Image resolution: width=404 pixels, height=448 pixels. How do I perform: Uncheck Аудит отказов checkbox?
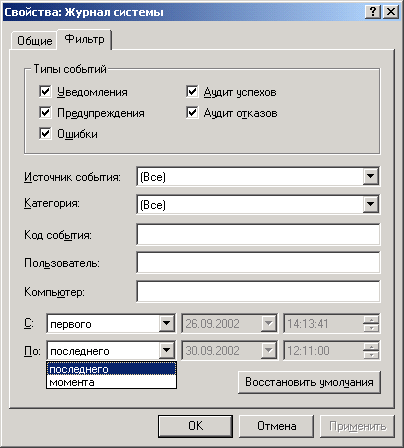[192, 113]
